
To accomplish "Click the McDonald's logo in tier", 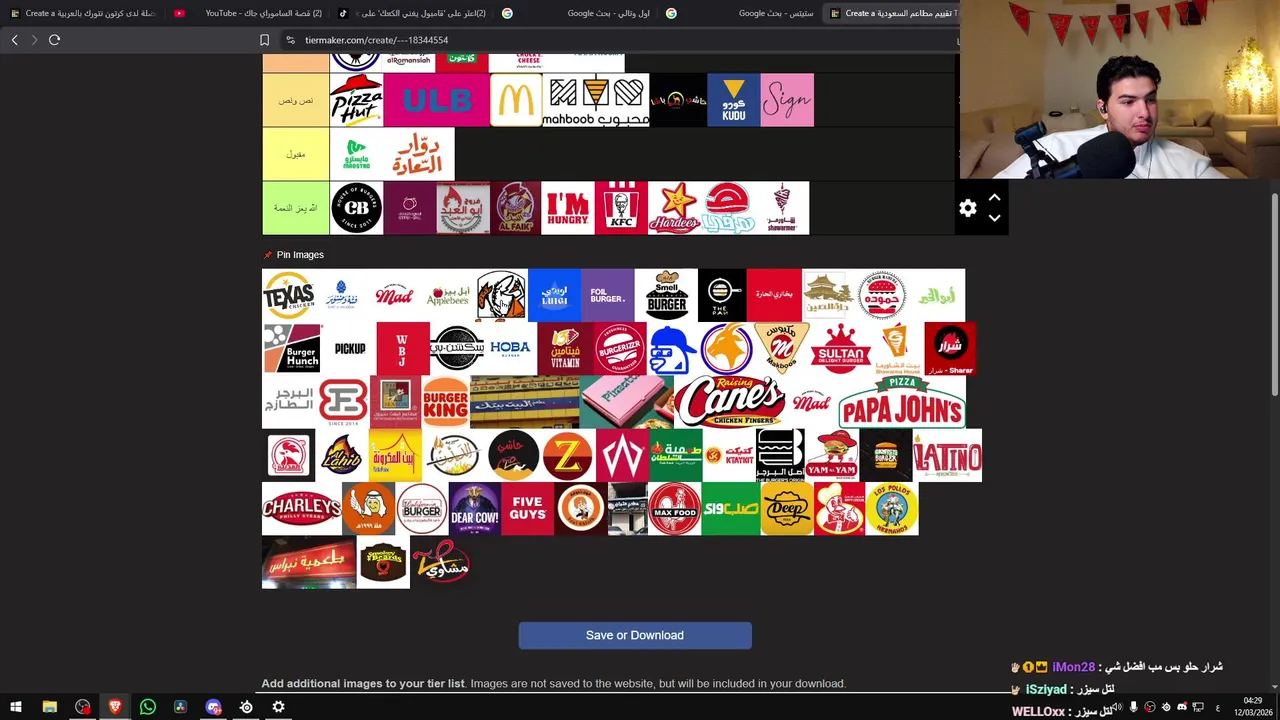I will point(516,100).
